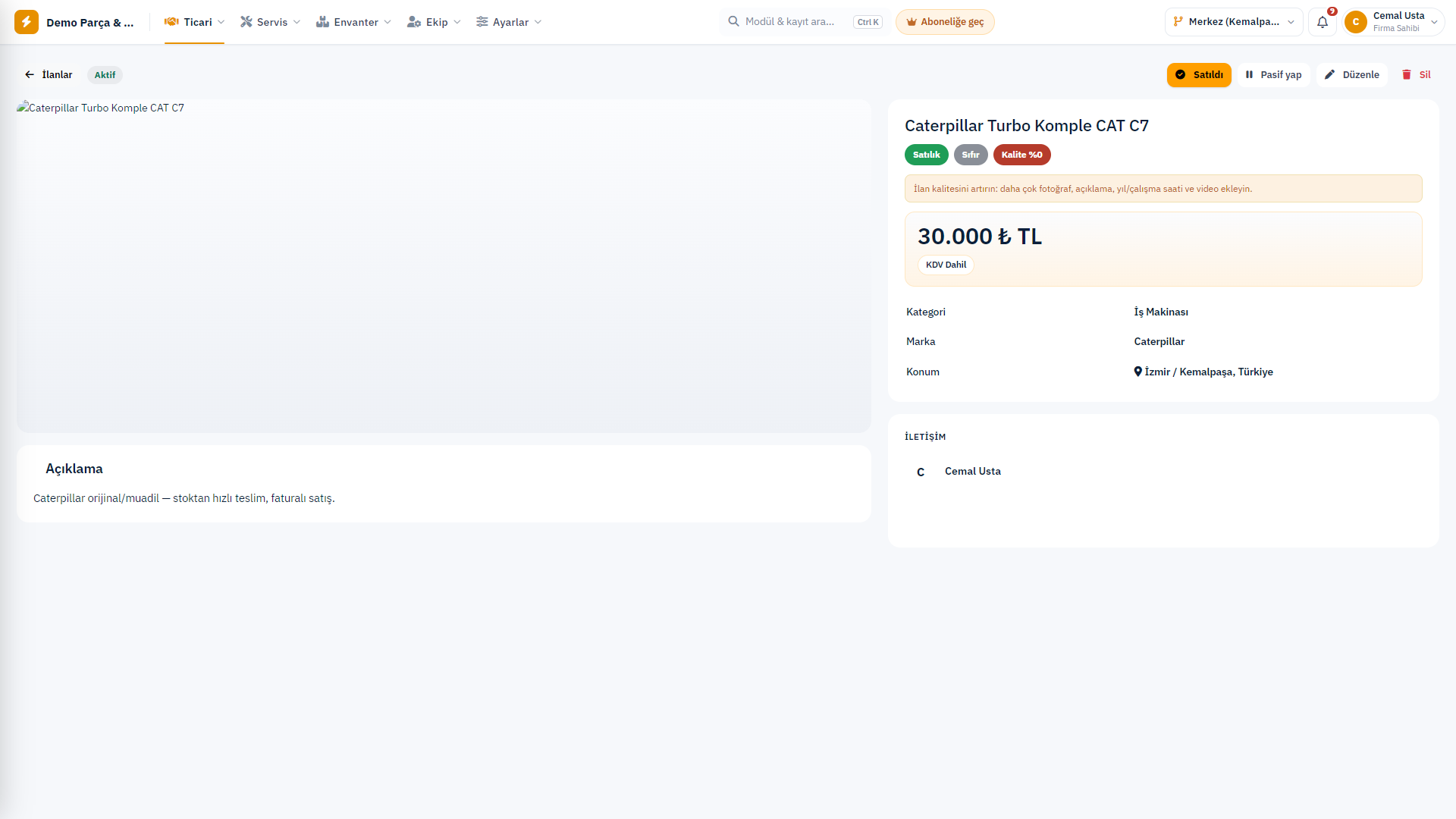The width and height of the screenshot is (1456, 819).
Task: Expand the Ayarlar menu chevron
Action: pyautogui.click(x=538, y=22)
